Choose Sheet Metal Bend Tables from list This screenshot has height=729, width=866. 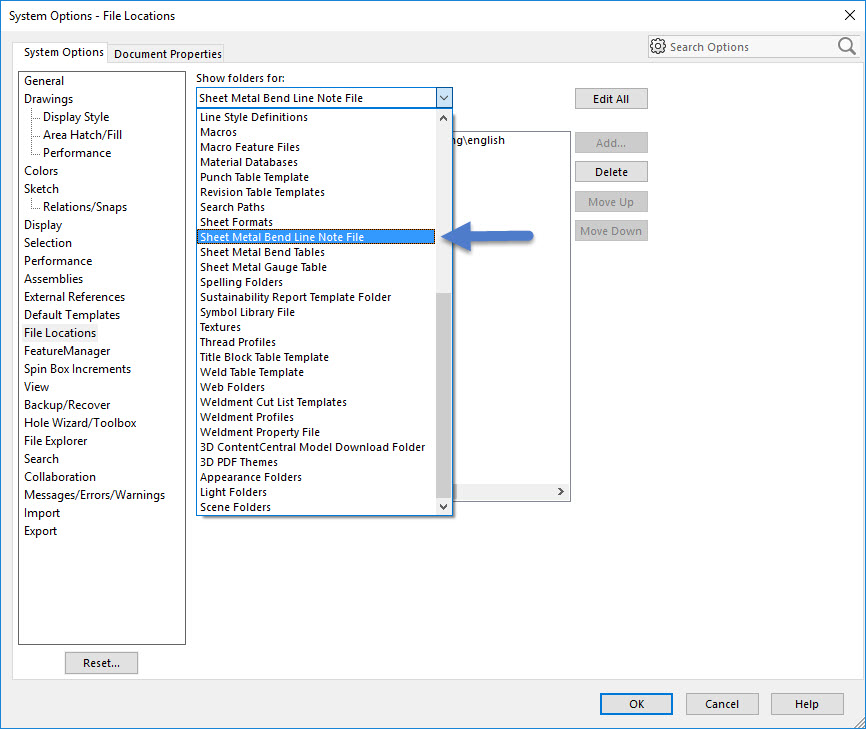262,252
